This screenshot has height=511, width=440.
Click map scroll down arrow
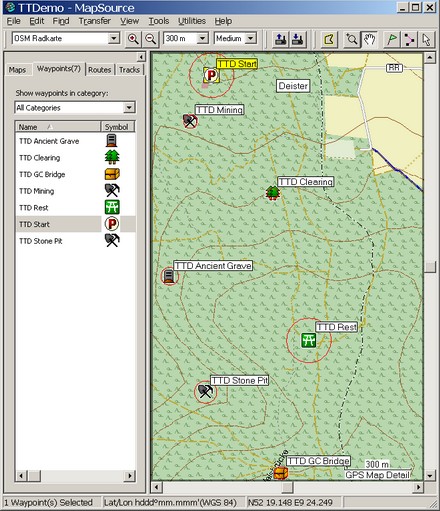click(430, 475)
